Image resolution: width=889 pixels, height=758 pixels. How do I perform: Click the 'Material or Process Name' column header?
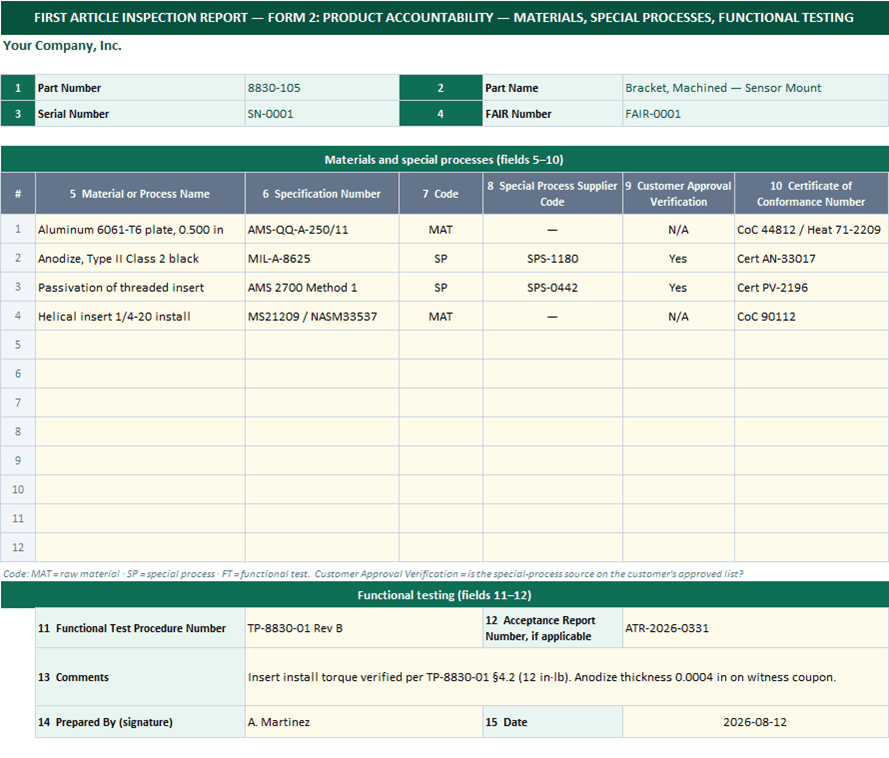coord(140,194)
